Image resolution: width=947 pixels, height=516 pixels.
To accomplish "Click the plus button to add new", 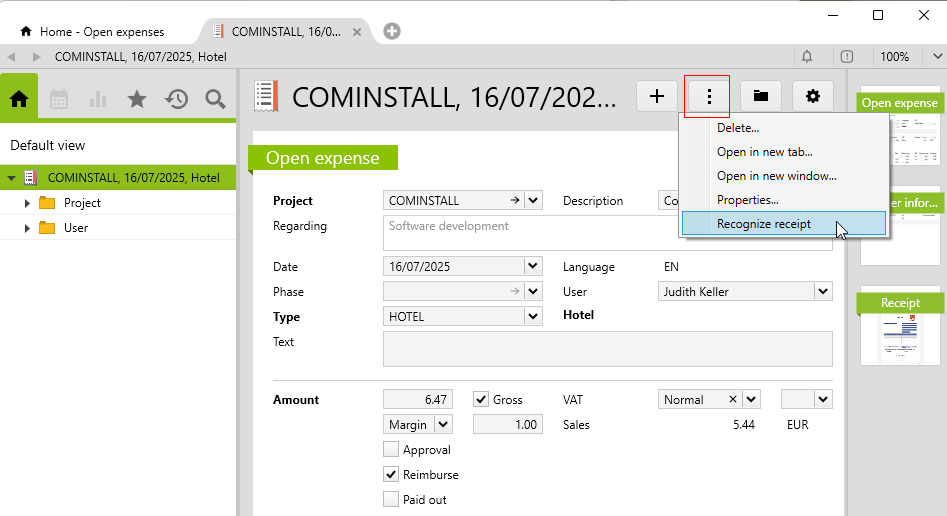I will point(657,96).
